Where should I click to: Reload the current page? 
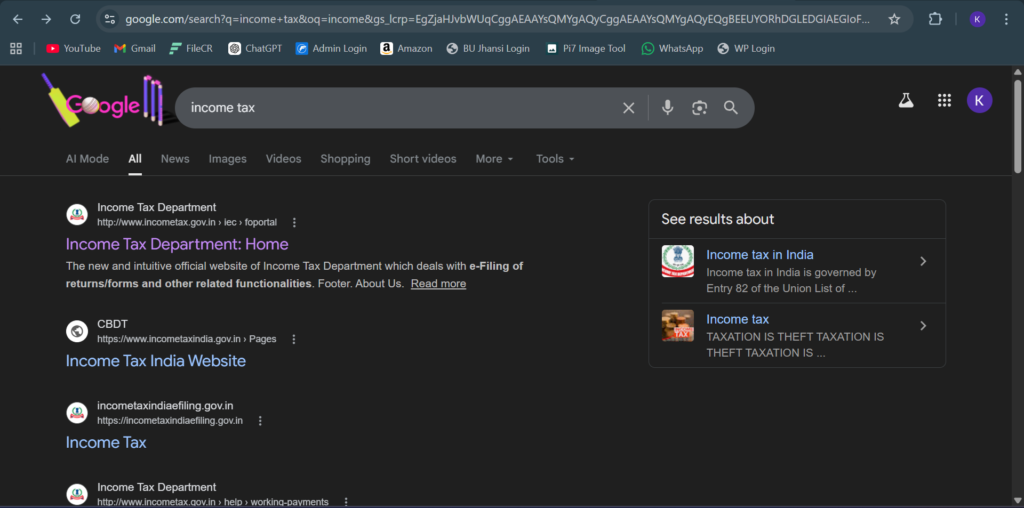click(x=75, y=19)
